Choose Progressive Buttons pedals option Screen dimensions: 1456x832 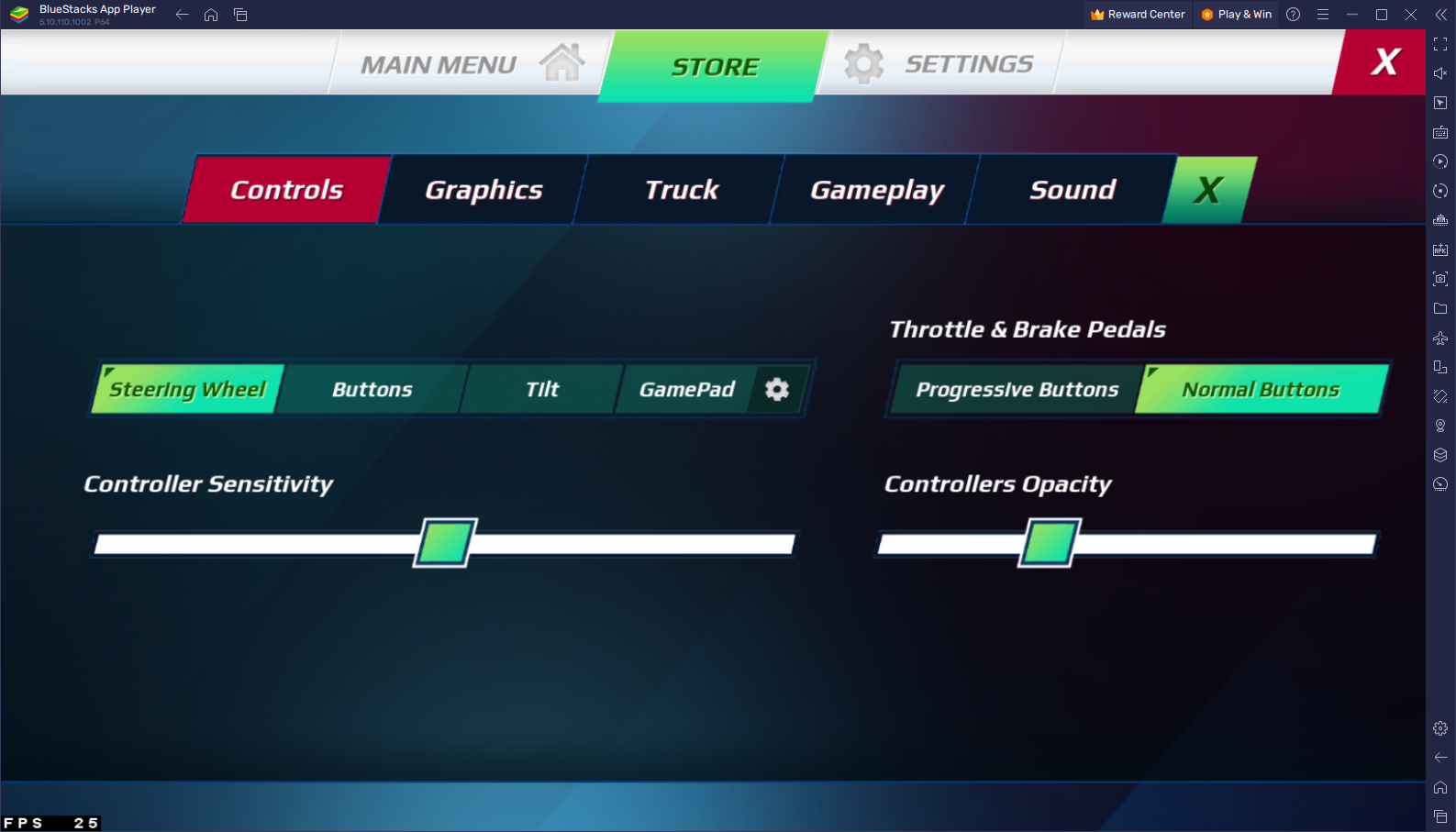pos(1017,389)
